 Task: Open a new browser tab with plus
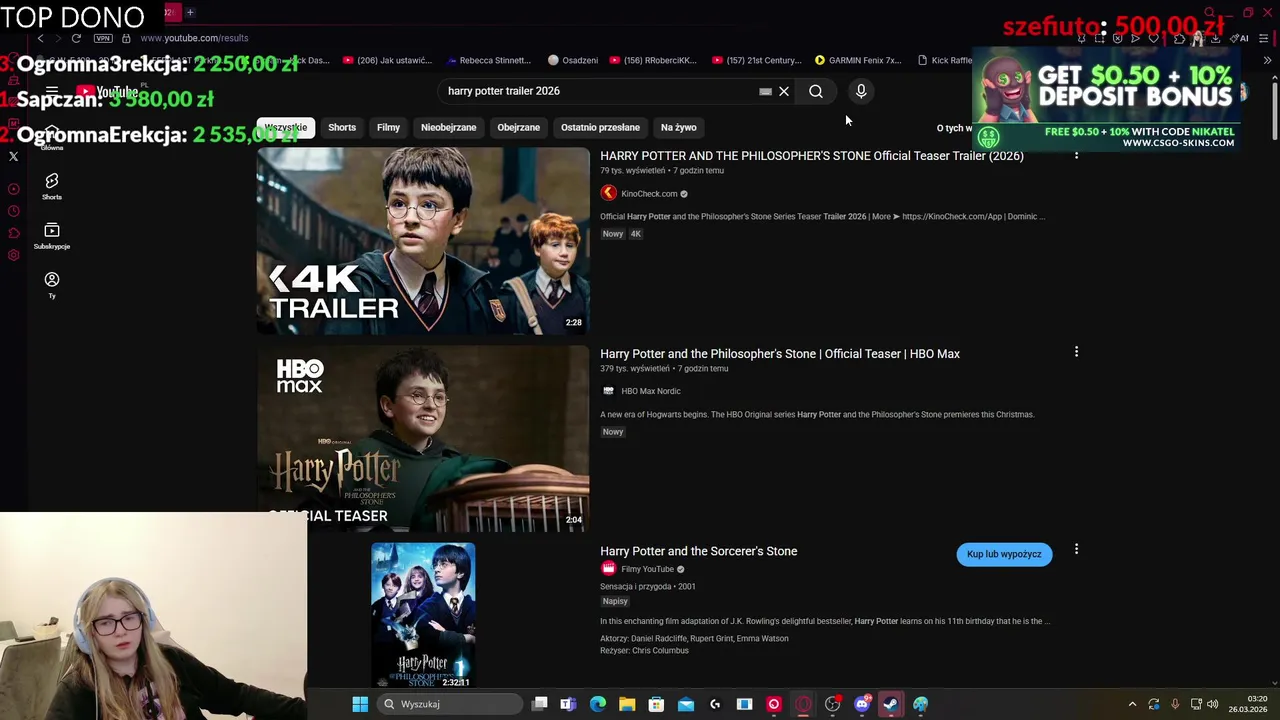click(190, 12)
